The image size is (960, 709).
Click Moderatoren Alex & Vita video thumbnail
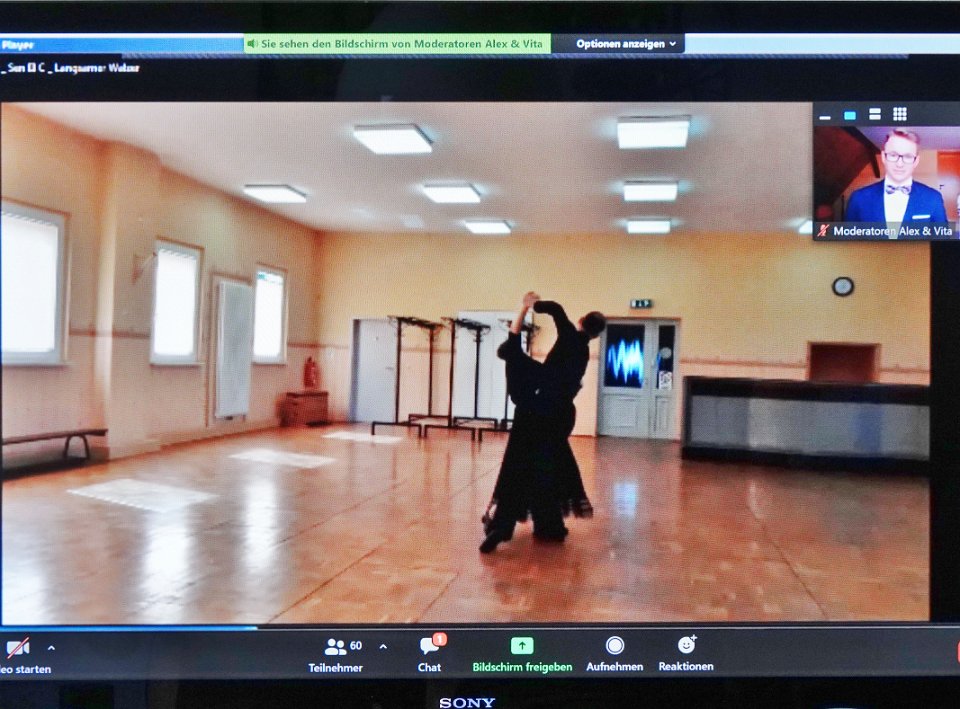pyautogui.click(x=887, y=182)
